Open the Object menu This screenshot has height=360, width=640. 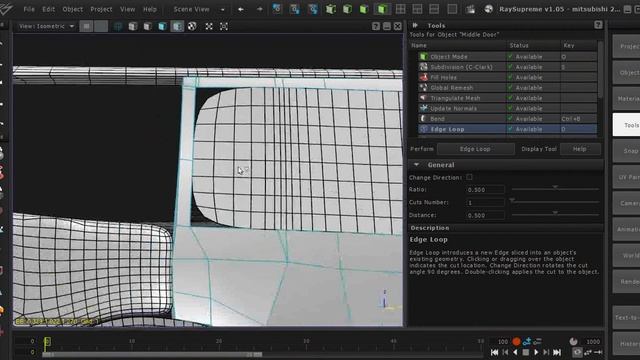coord(73,9)
